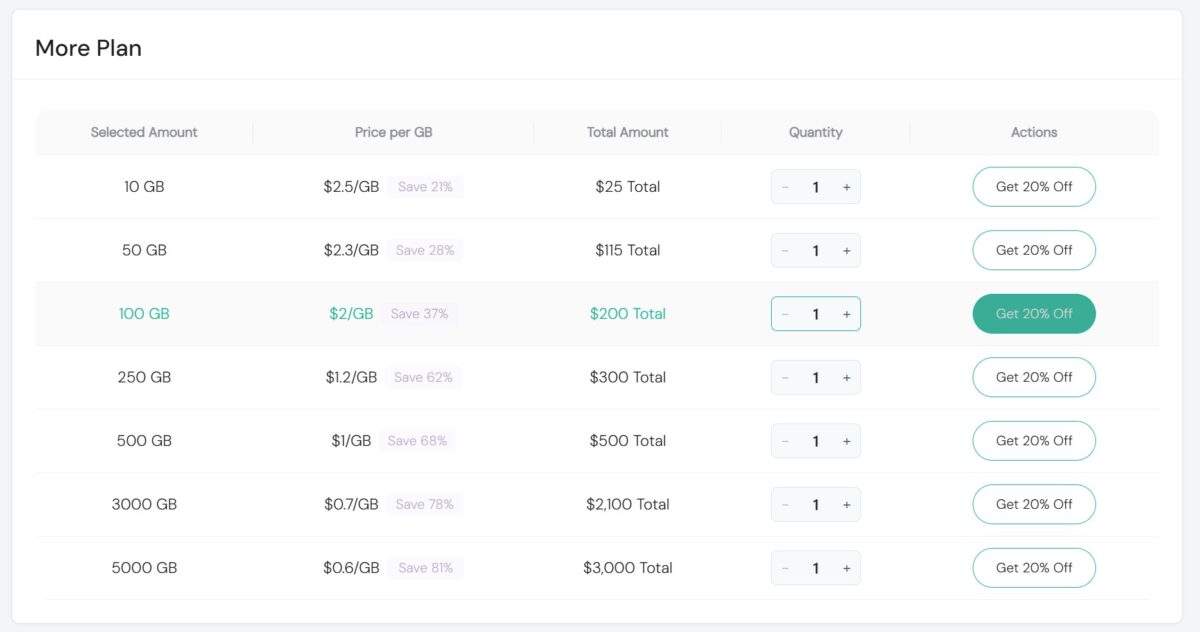1200x632 pixels.
Task: Click the Total Amount column header
Action: click(628, 132)
